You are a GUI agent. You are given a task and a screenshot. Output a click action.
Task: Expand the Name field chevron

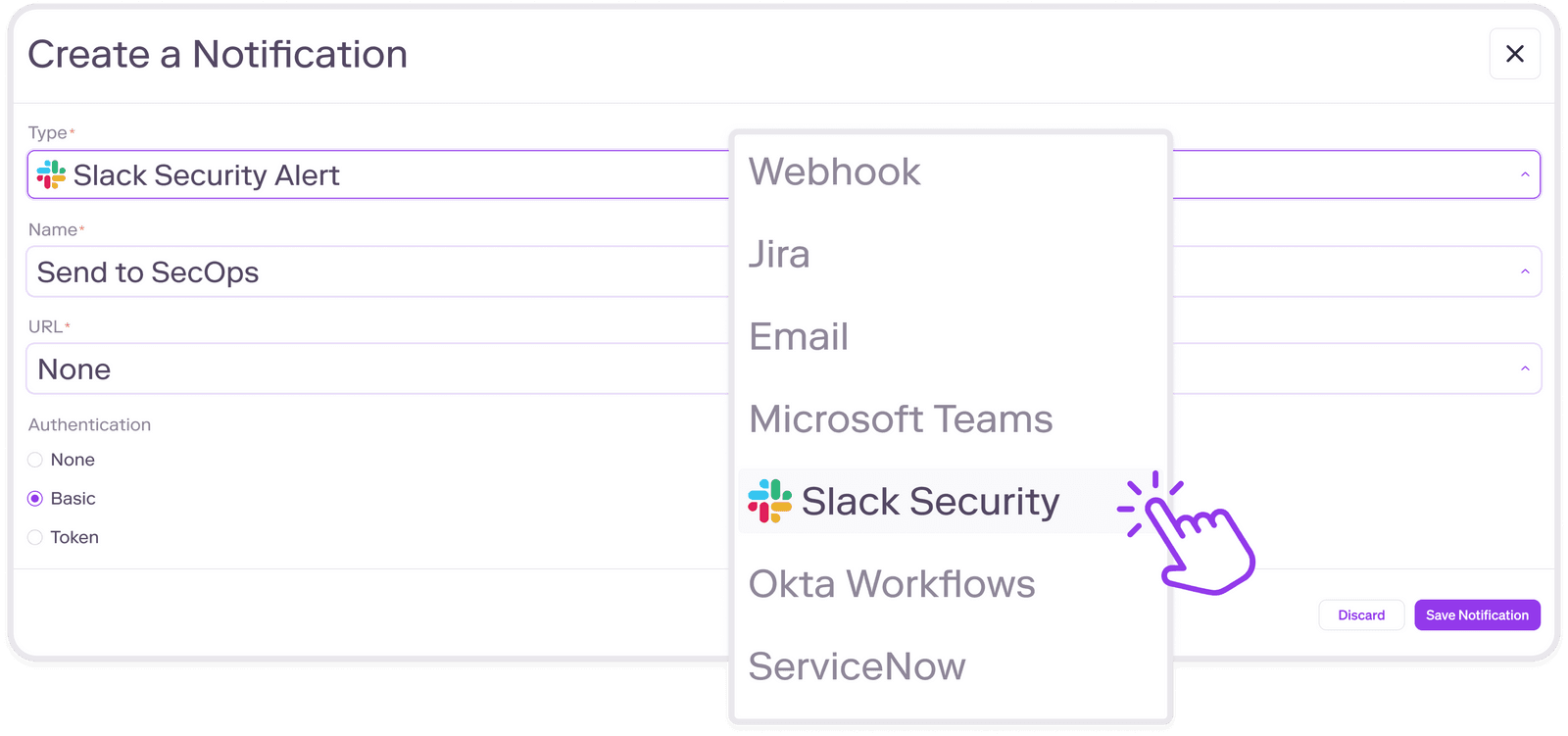point(1525,272)
